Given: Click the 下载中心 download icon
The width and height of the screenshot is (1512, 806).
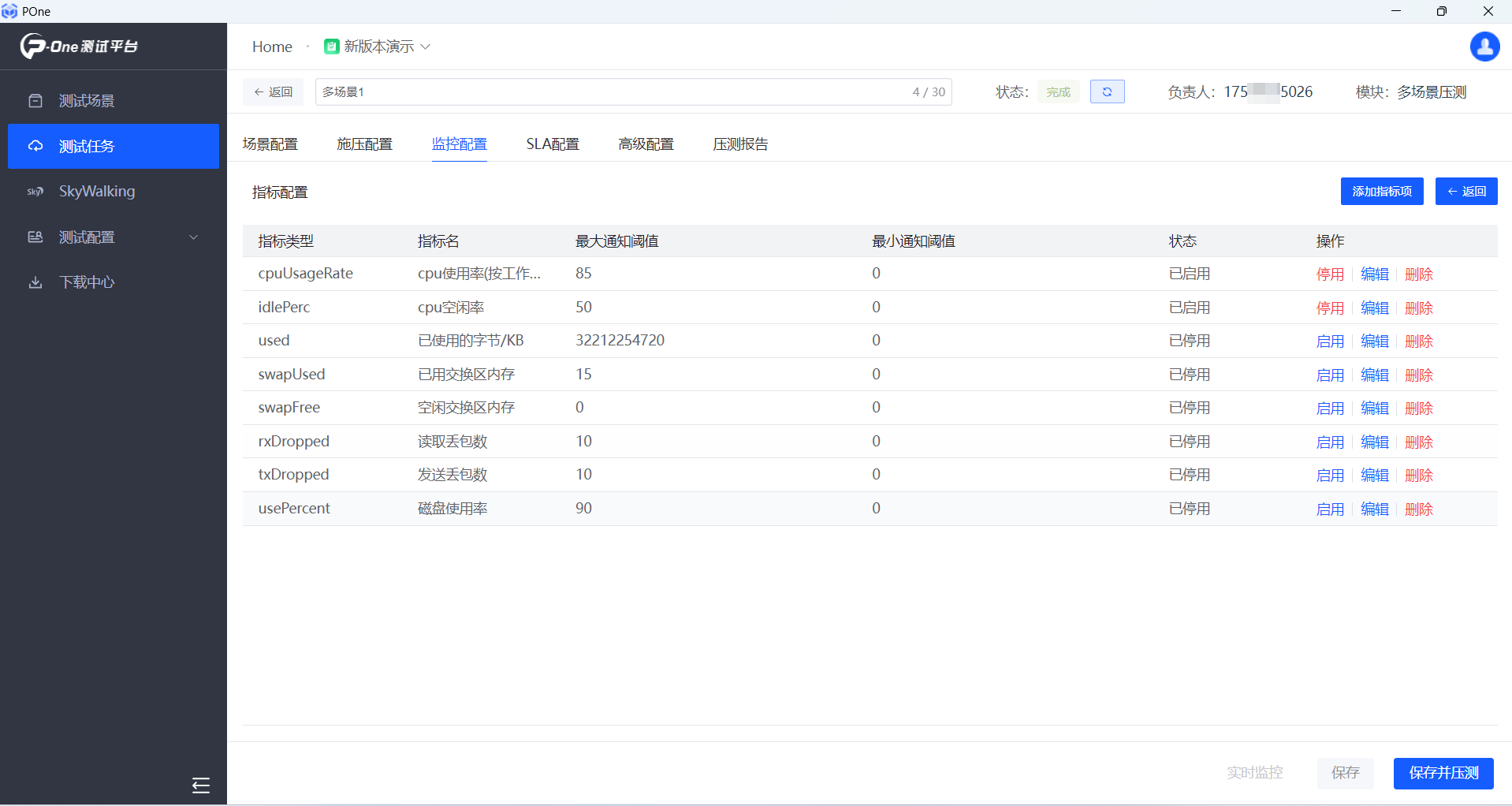Looking at the screenshot, I should [35, 282].
